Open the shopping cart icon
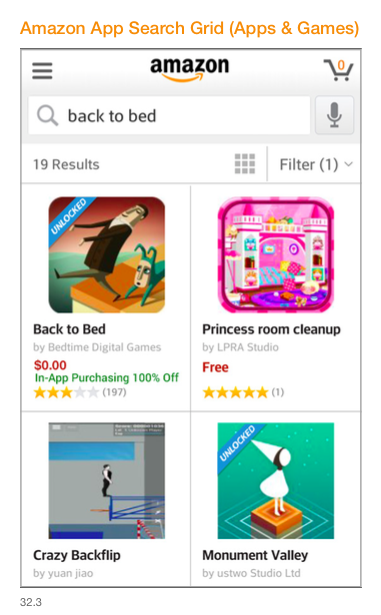 (338, 70)
